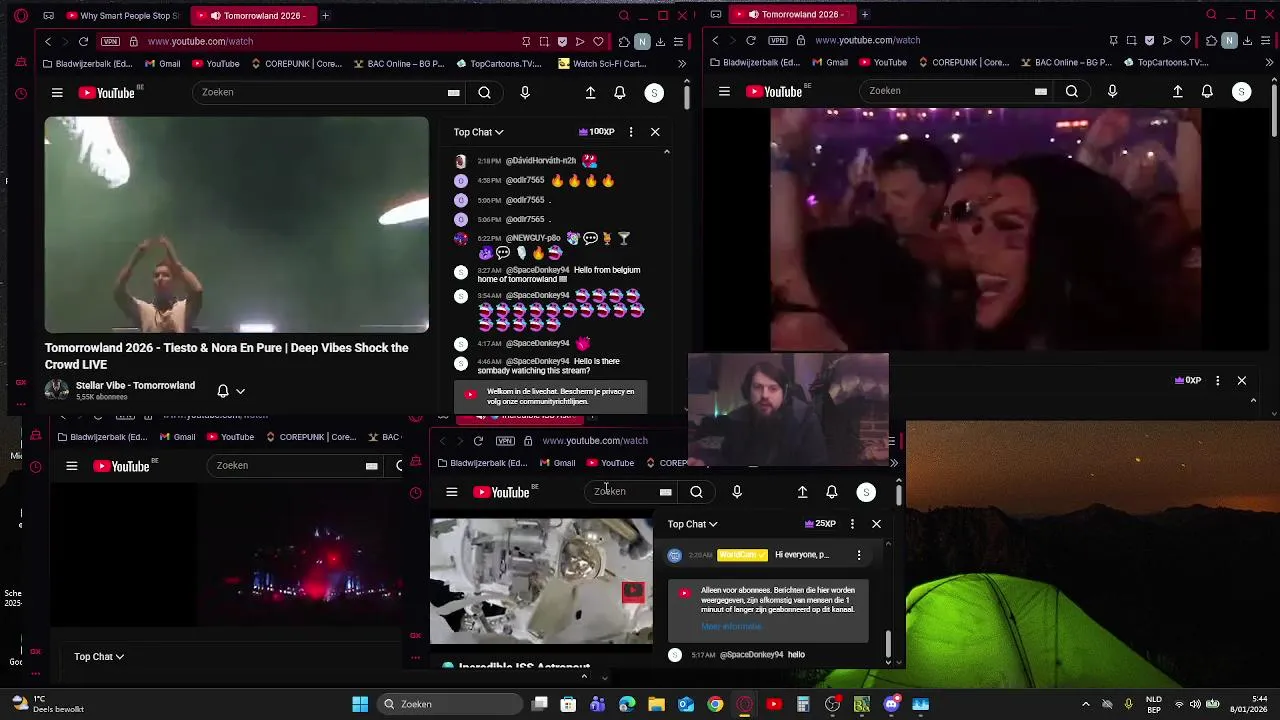Show more bookmarks in the top-right bookmarks bar
1280x720 pixels.
tap(1270, 62)
